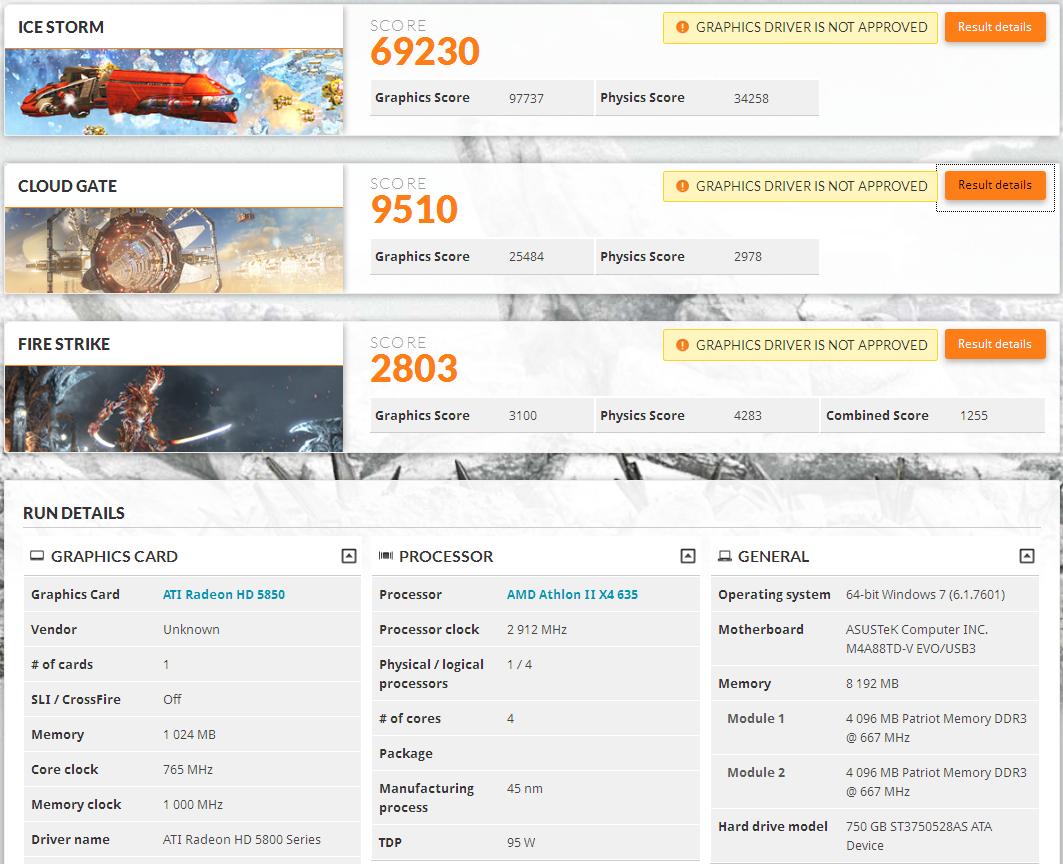This screenshot has height=864, width=1063.
Task: Select Fire Strike combined score 1255
Action: tap(974, 416)
